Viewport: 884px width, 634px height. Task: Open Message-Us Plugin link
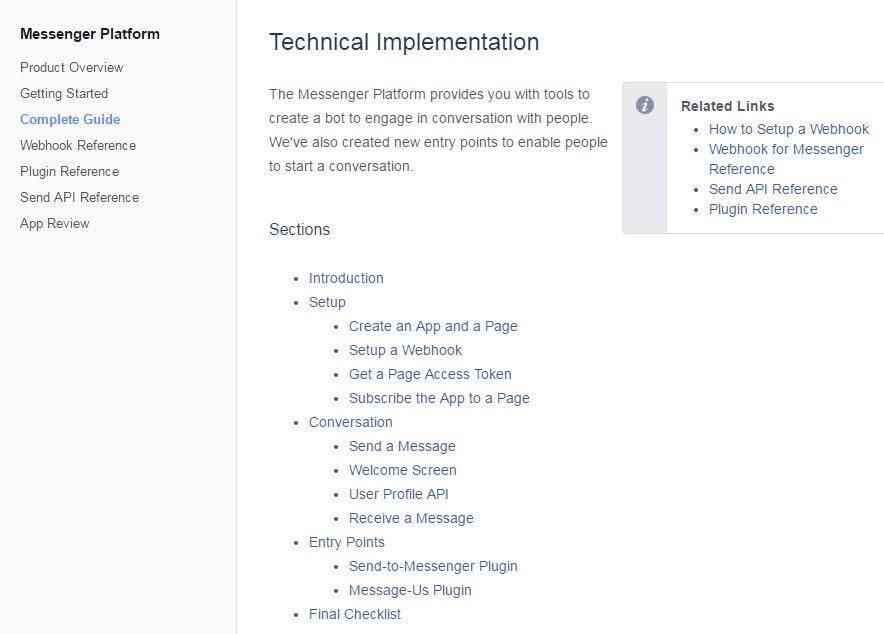410,590
